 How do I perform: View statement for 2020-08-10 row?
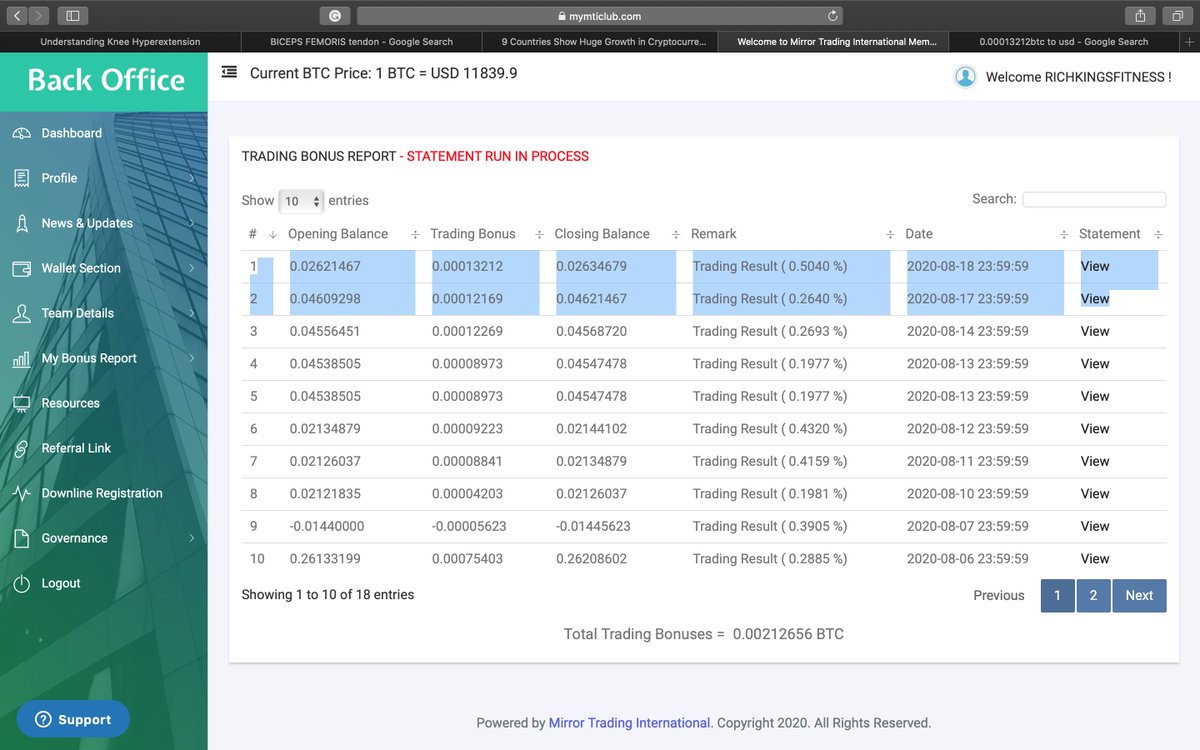pyautogui.click(x=1095, y=493)
